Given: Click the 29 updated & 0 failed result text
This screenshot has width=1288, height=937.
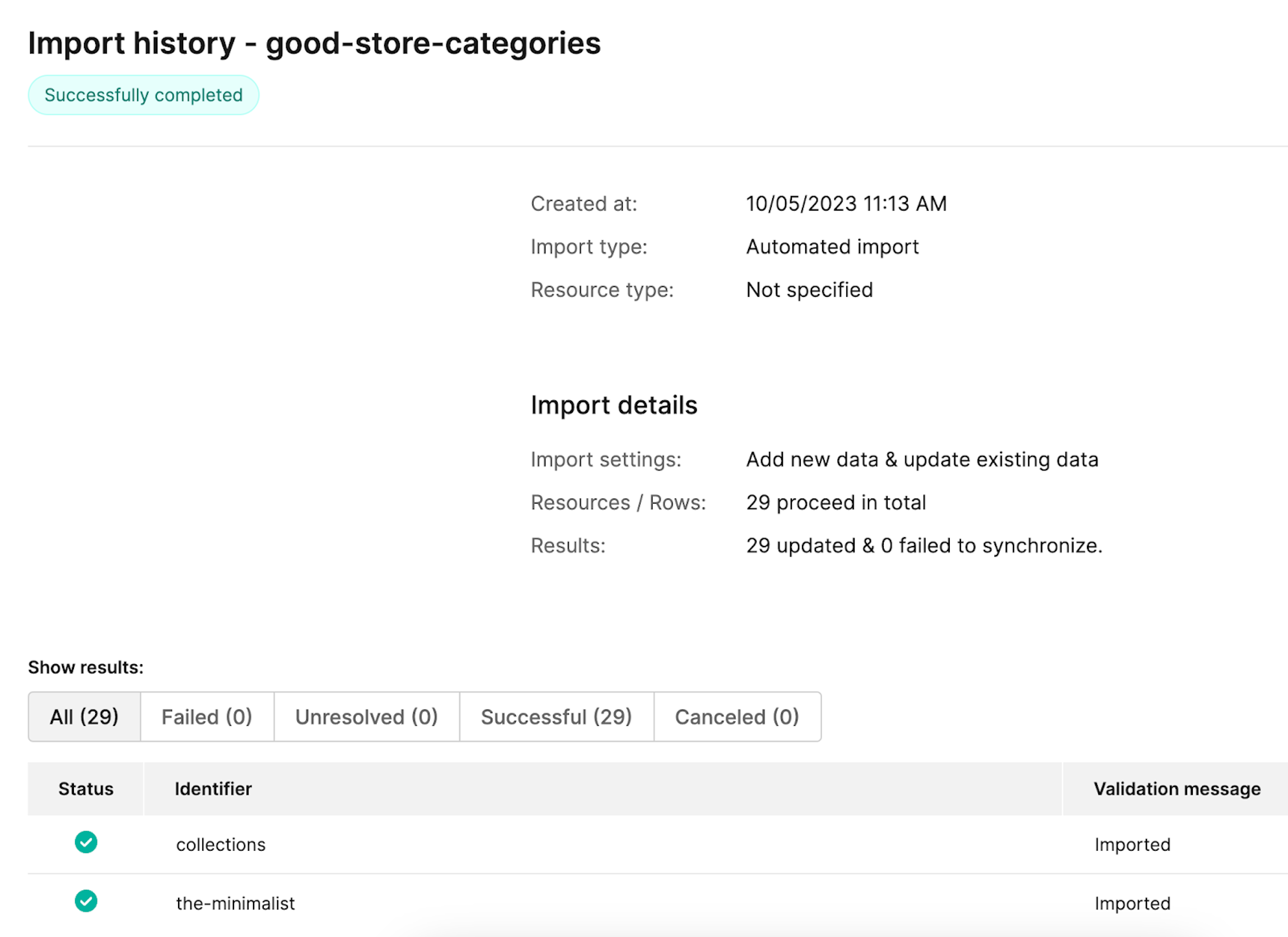Looking at the screenshot, I should point(924,546).
